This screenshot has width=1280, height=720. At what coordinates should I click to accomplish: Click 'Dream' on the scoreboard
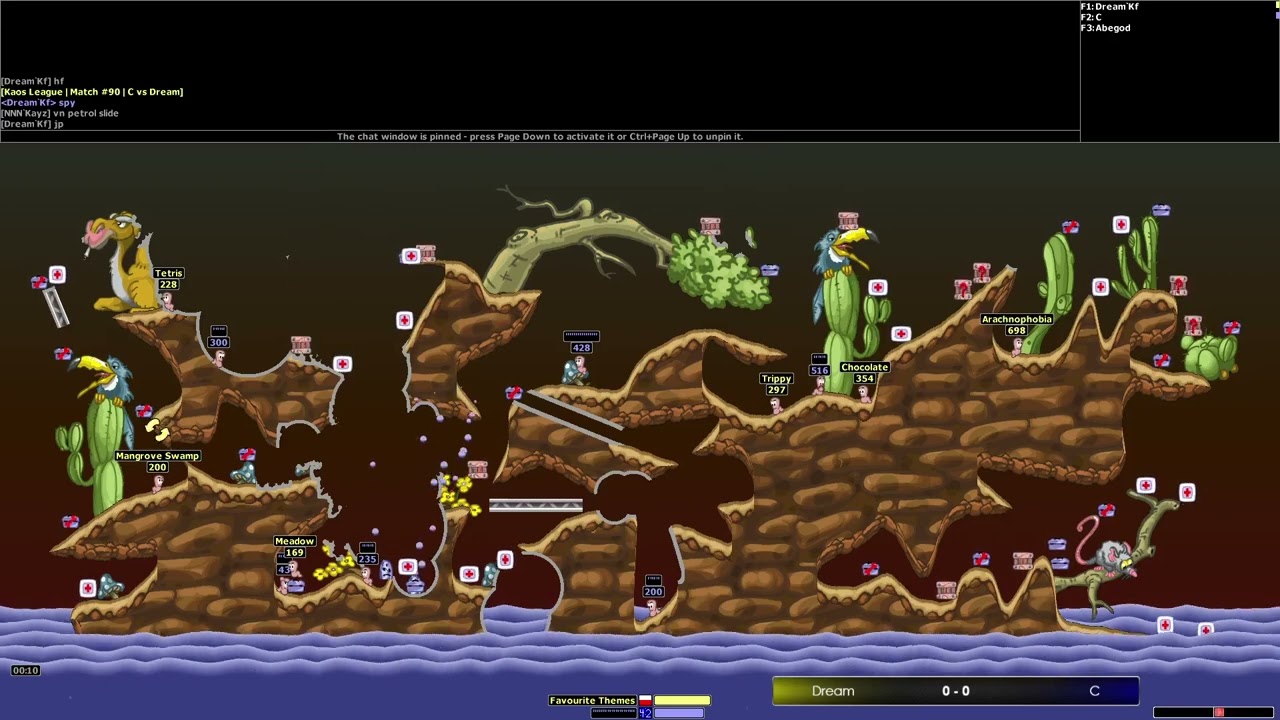click(833, 691)
